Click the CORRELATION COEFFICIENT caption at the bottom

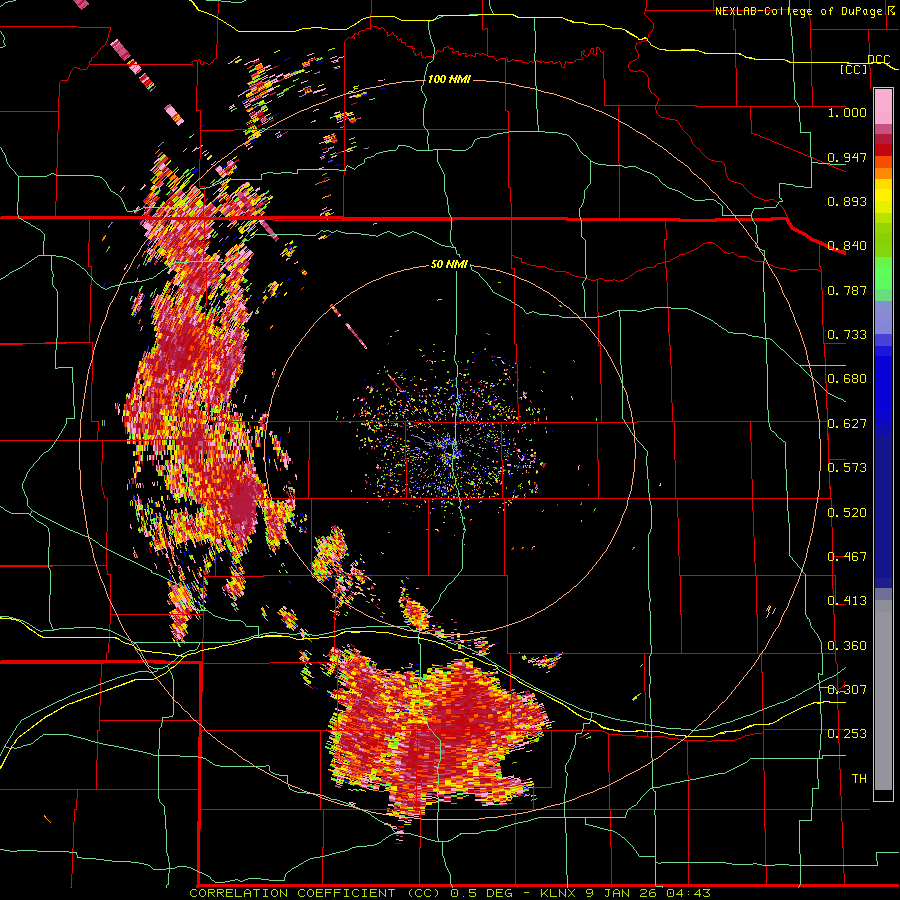[451, 893]
